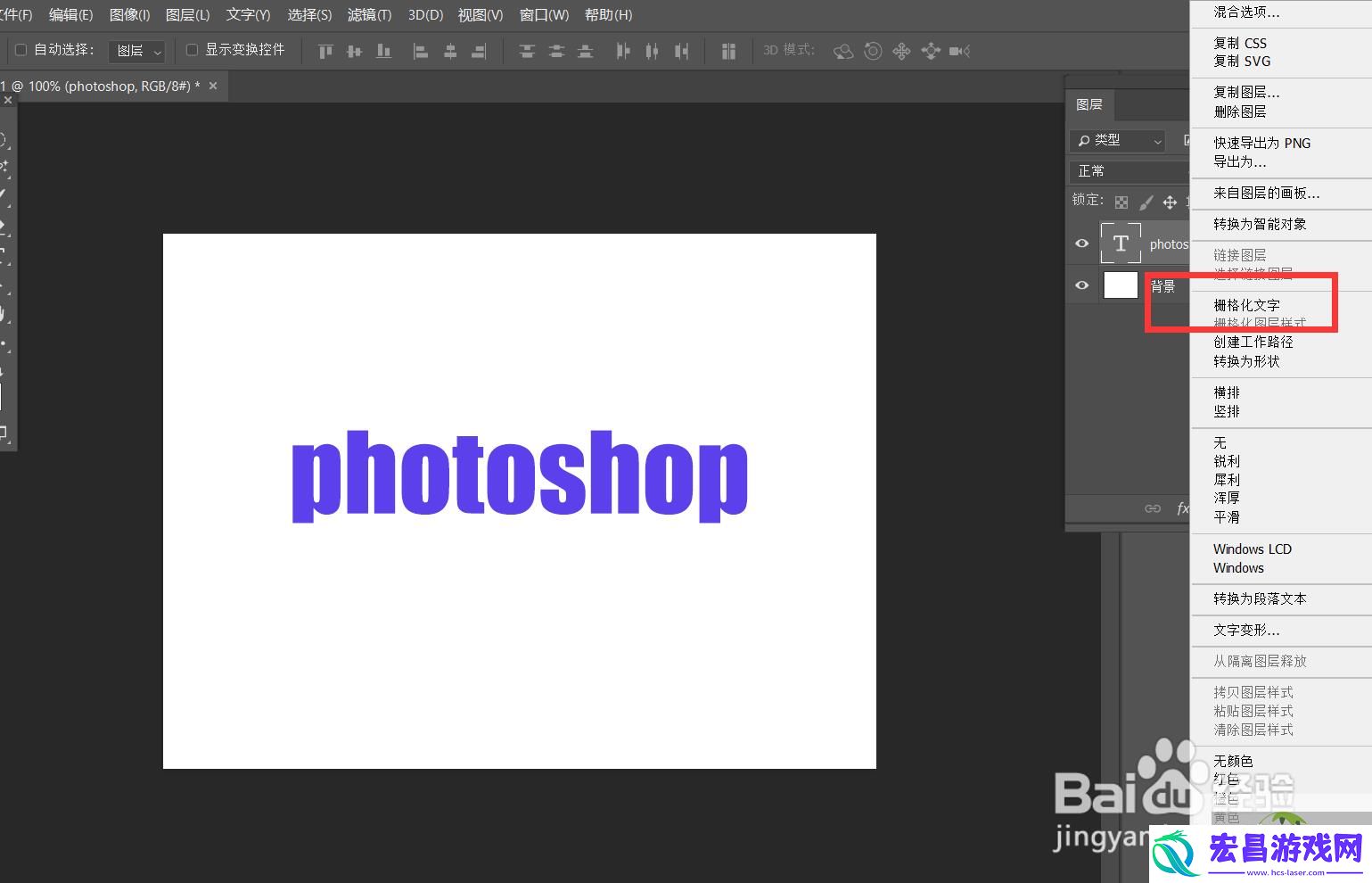This screenshot has width=1372, height=883.
Task: Click the distribute bottom edges icon
Action: pyautogui.click(x=586, y=51)
